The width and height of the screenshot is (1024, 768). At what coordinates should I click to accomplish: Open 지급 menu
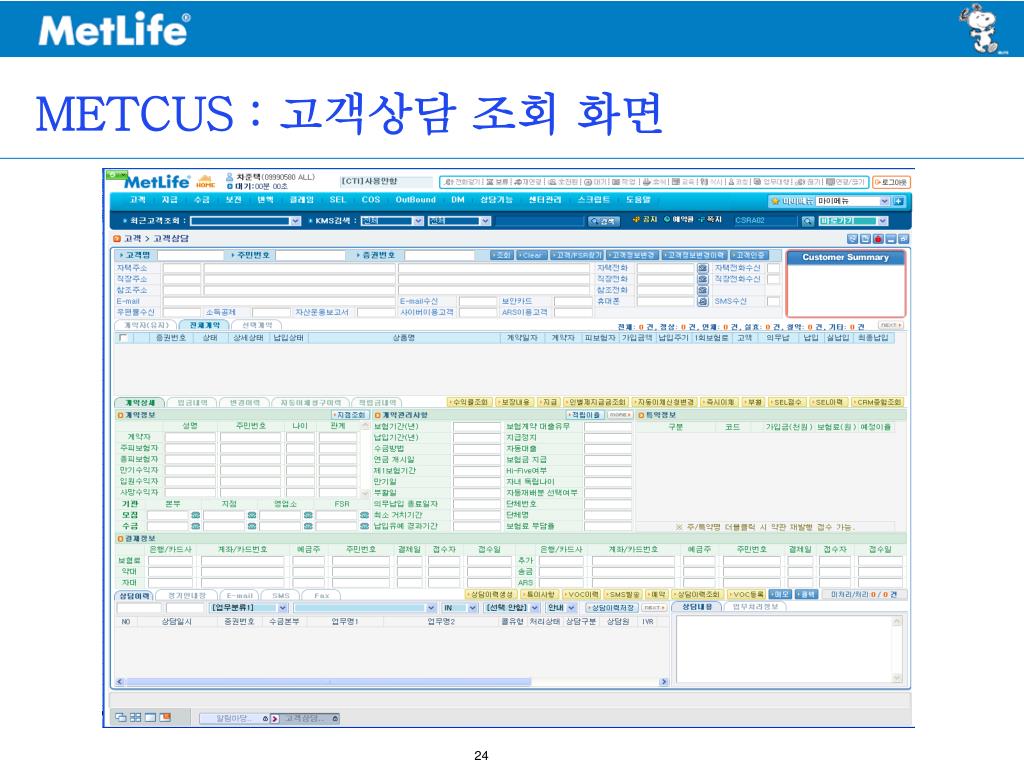coord(170,200)
